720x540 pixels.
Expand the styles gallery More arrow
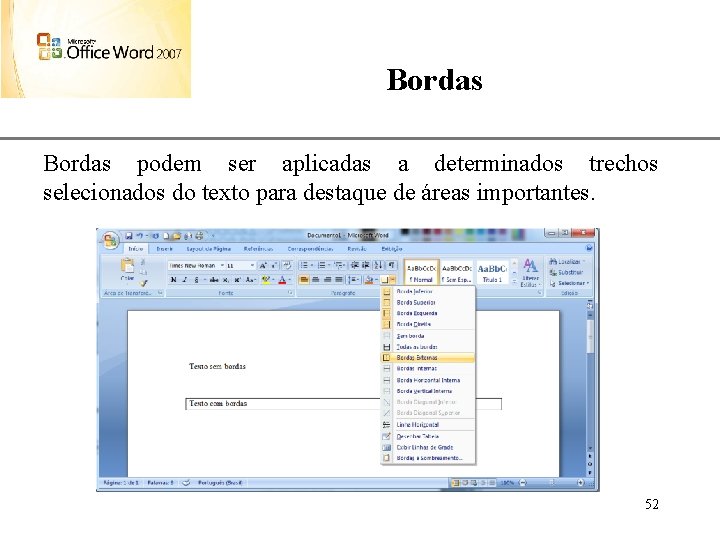(x=514, y=281)
